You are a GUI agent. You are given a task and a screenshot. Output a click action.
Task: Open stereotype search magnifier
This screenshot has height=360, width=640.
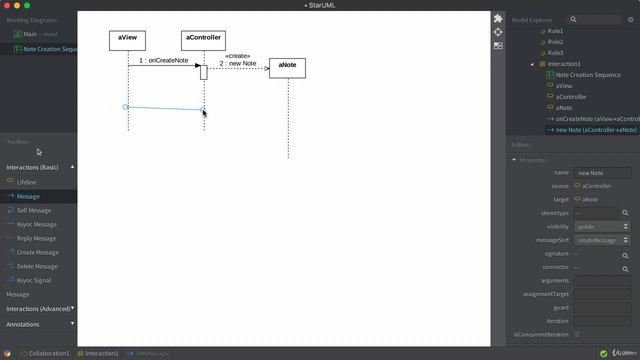point(625,213)
